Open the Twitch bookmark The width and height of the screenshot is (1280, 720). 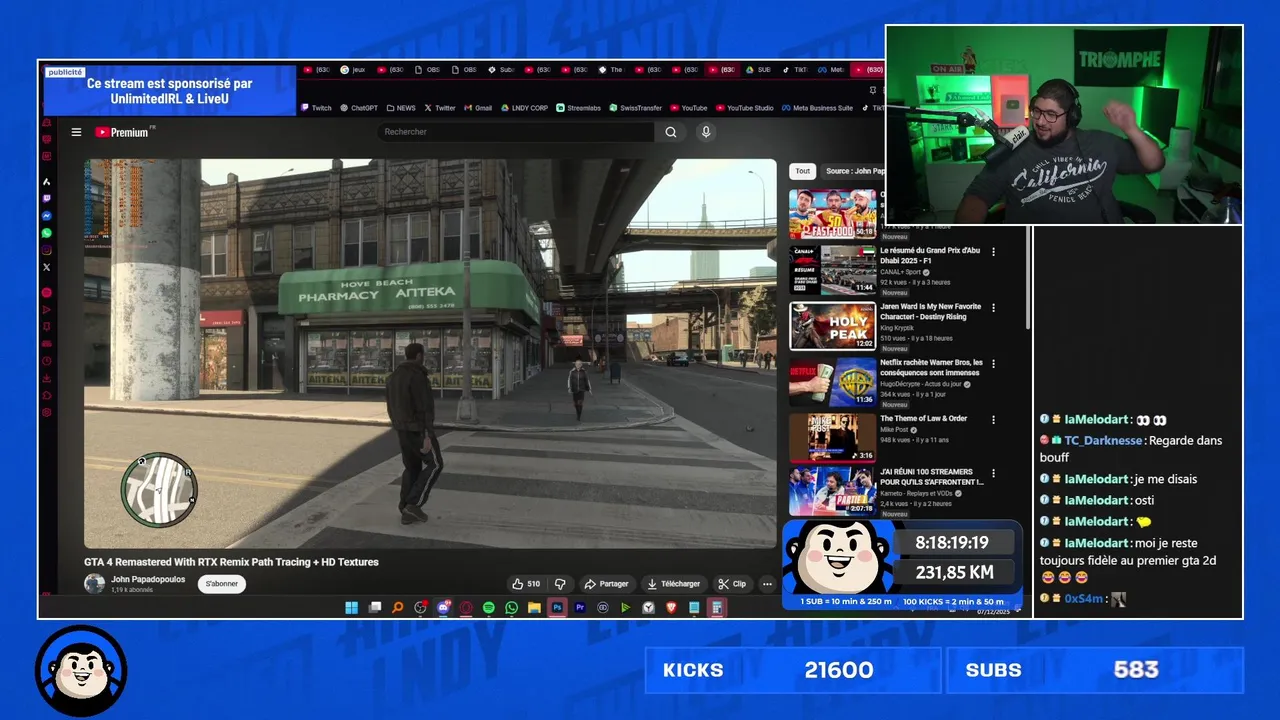pos(316,108)
